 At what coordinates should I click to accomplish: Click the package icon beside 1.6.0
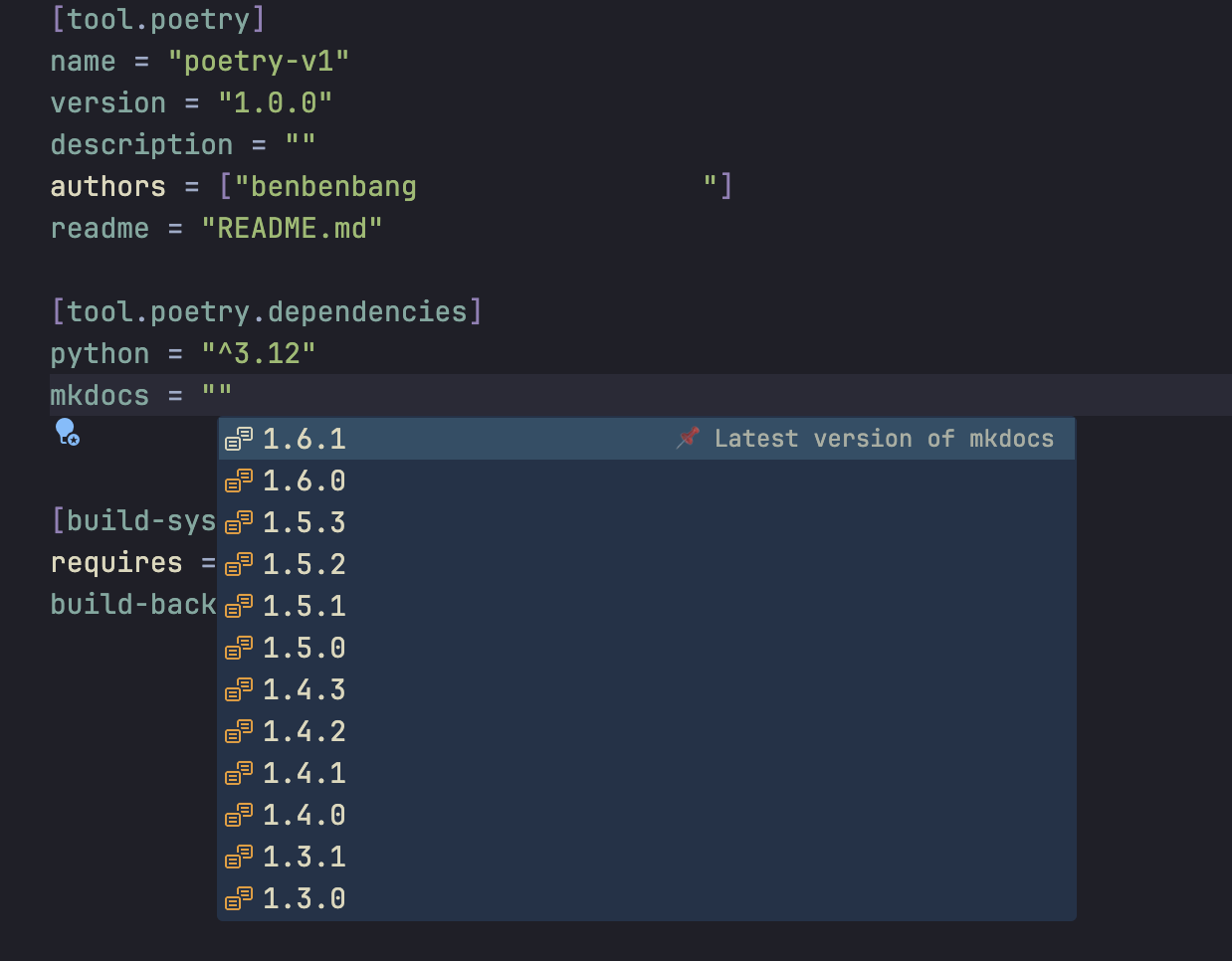pos(239,480)
